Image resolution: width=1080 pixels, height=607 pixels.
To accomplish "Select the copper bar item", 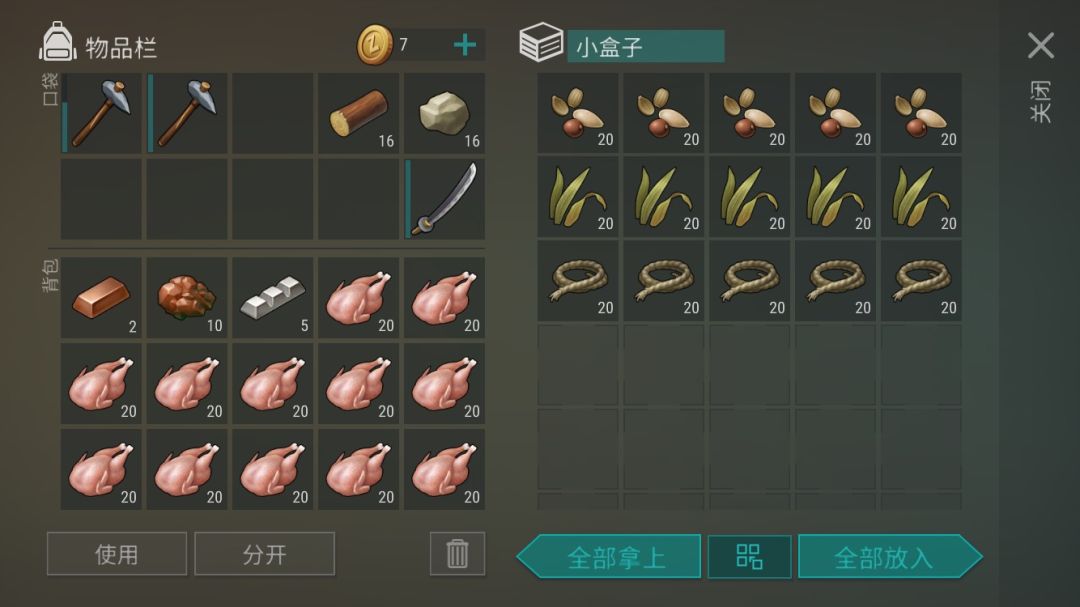I will [101, 298].
